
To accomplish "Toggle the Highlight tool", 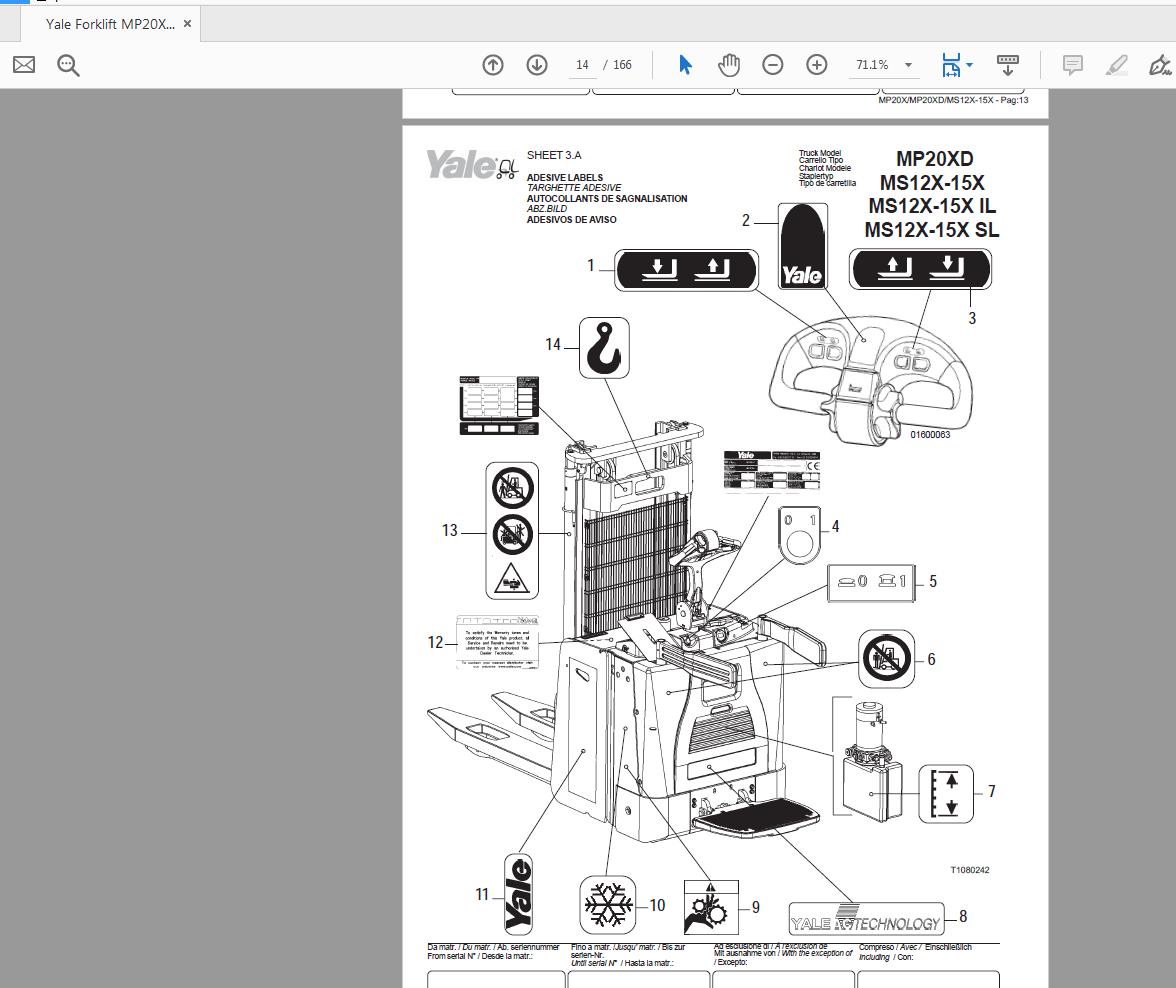I will pyautogui.click(x=1115, y=66).
